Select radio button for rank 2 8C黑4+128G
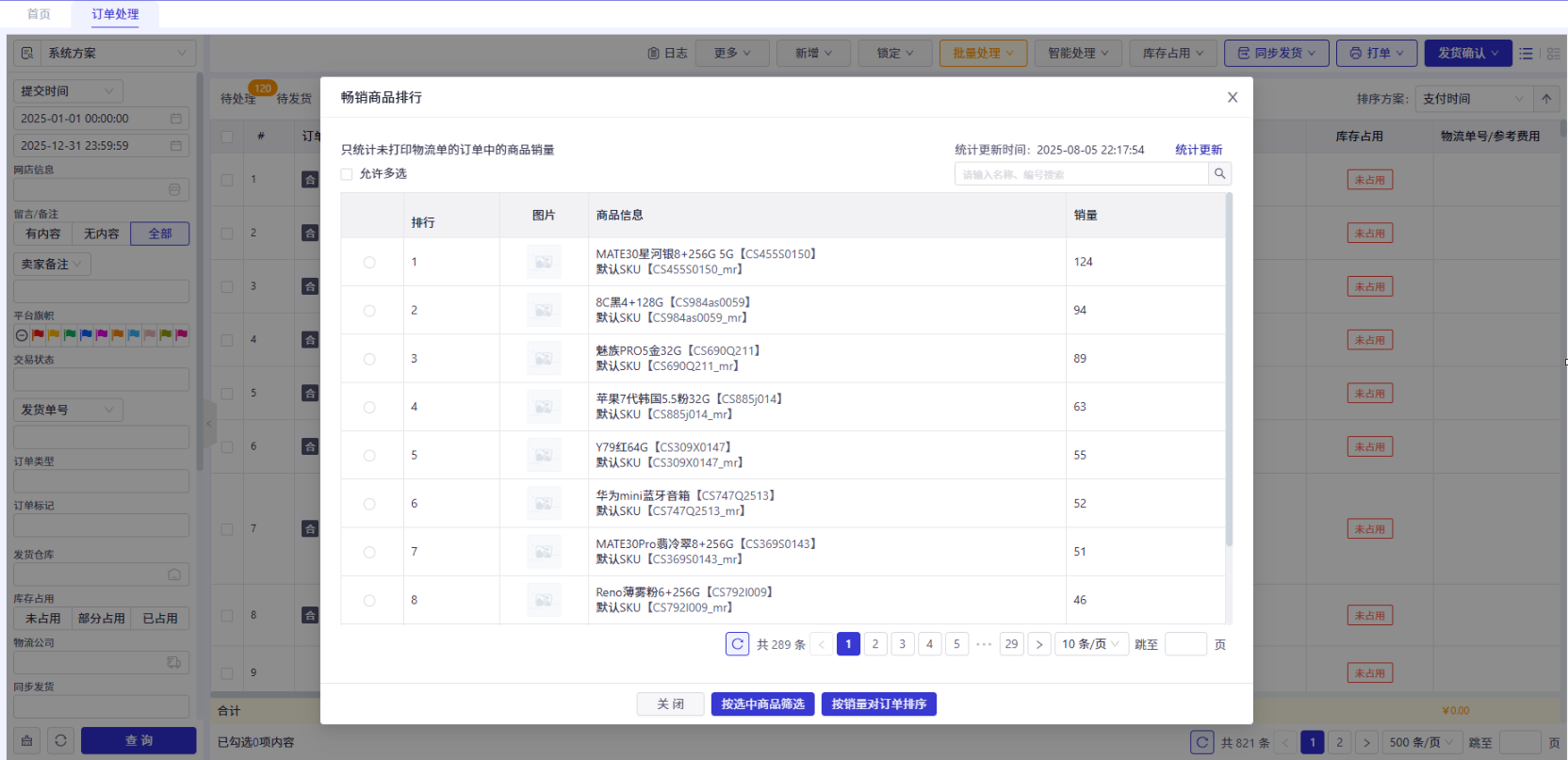The height and width of the screenshot is (760, 1568). [x=369, y=311]
